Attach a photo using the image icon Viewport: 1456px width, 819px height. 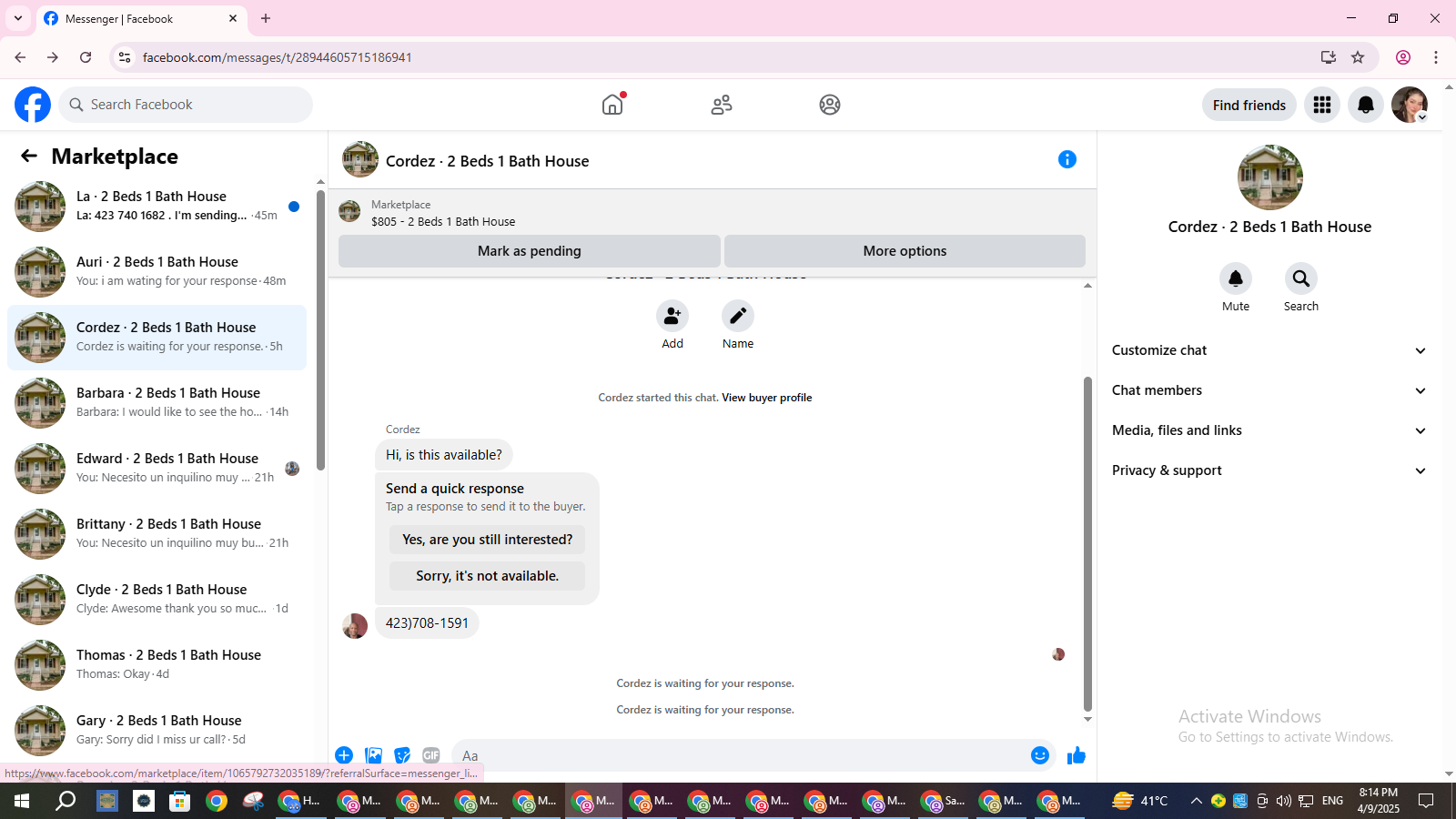[373, 755]
